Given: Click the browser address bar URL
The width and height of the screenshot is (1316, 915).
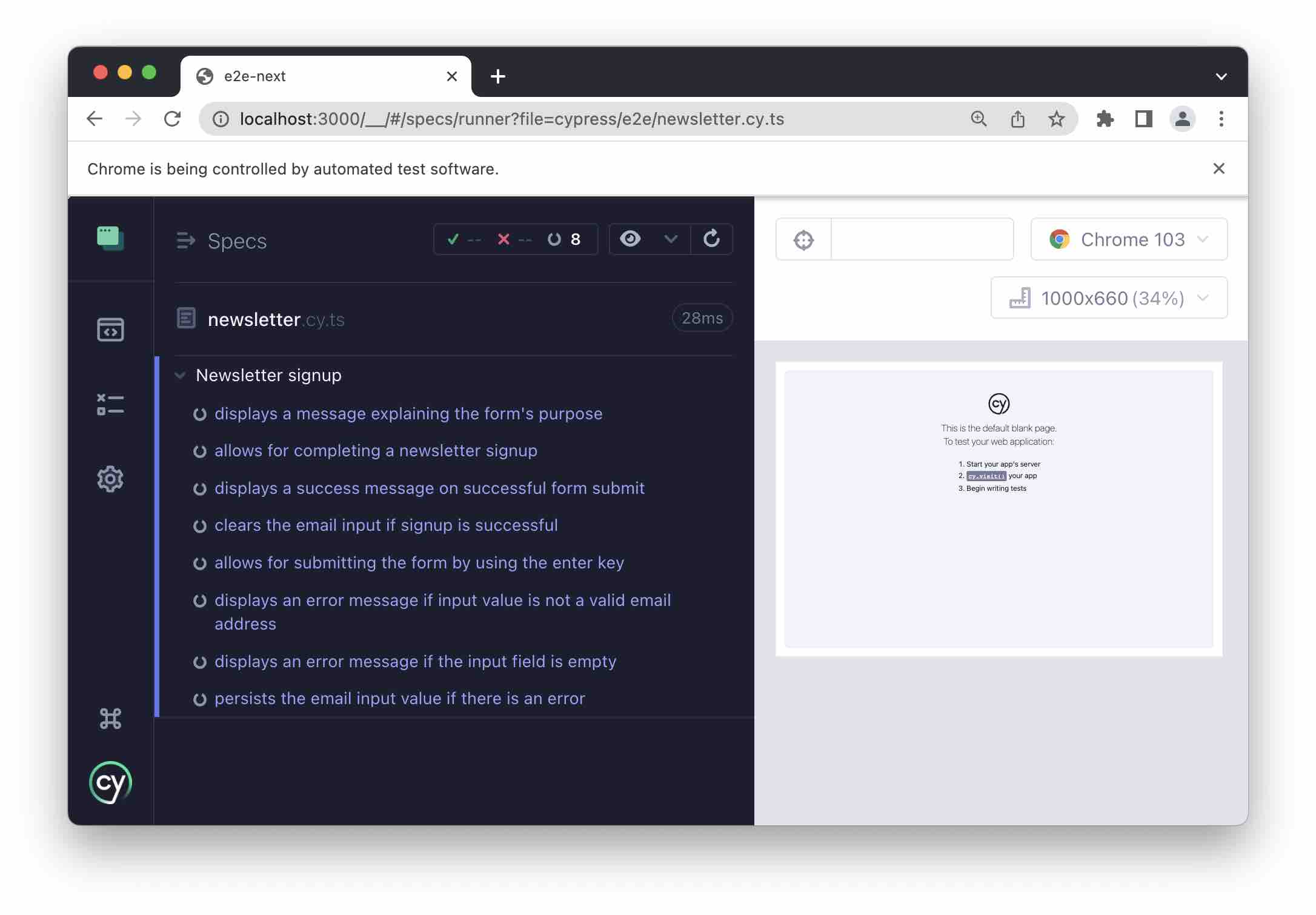Looking at the screenshot, I should [x=511, y=119].
